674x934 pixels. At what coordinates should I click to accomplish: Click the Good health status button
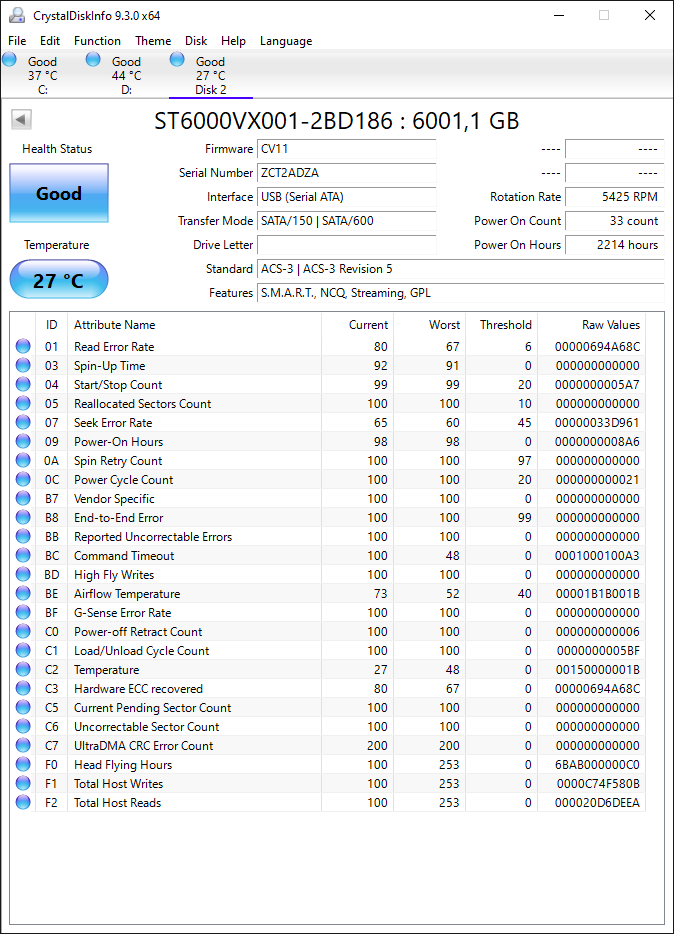coord(59,193)
